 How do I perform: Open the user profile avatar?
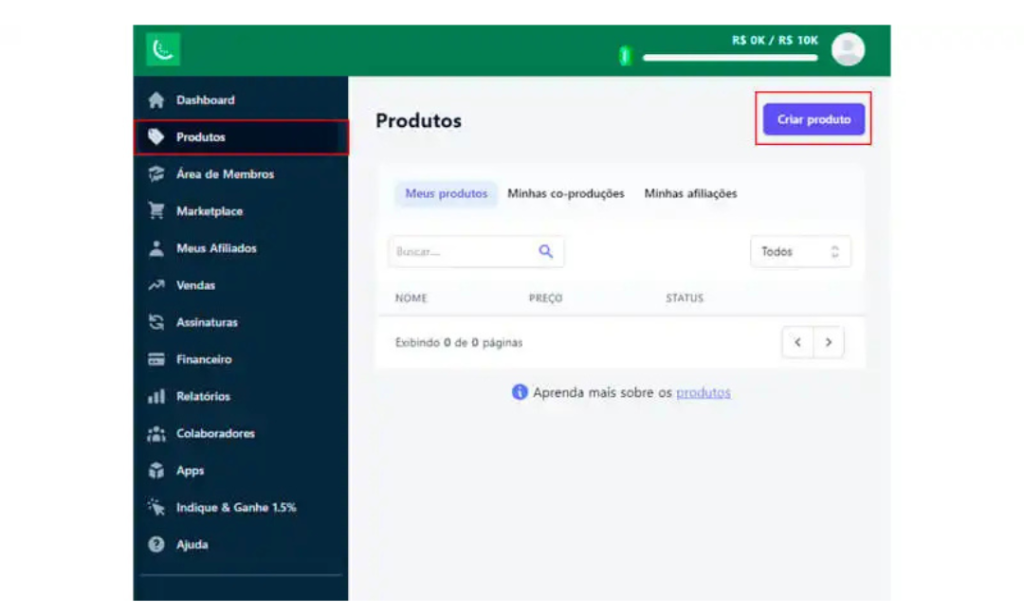coord(848,49)
